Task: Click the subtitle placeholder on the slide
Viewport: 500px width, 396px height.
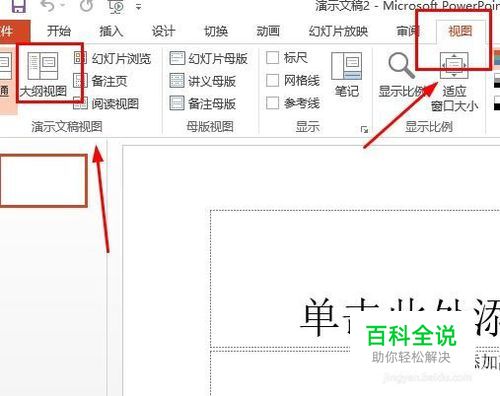Action: tap(355, 373)
